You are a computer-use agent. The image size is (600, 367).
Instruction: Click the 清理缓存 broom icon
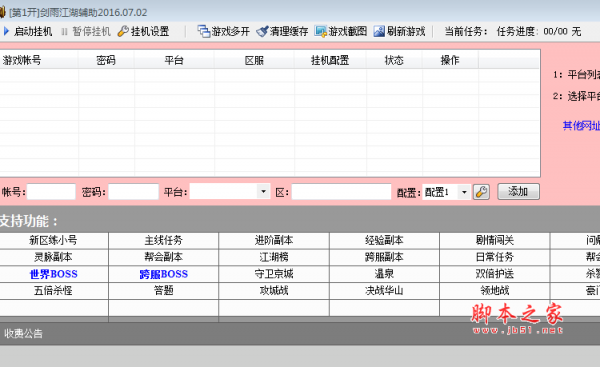(x=262, y=31)
